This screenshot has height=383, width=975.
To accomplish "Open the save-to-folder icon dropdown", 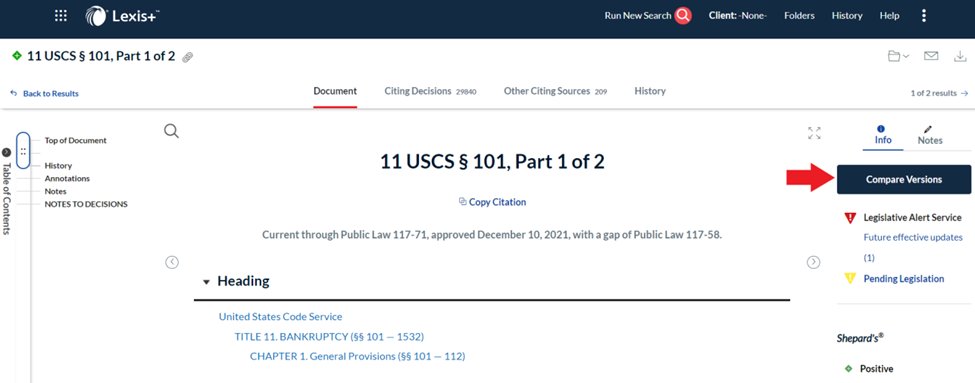I will click(898, 57).
